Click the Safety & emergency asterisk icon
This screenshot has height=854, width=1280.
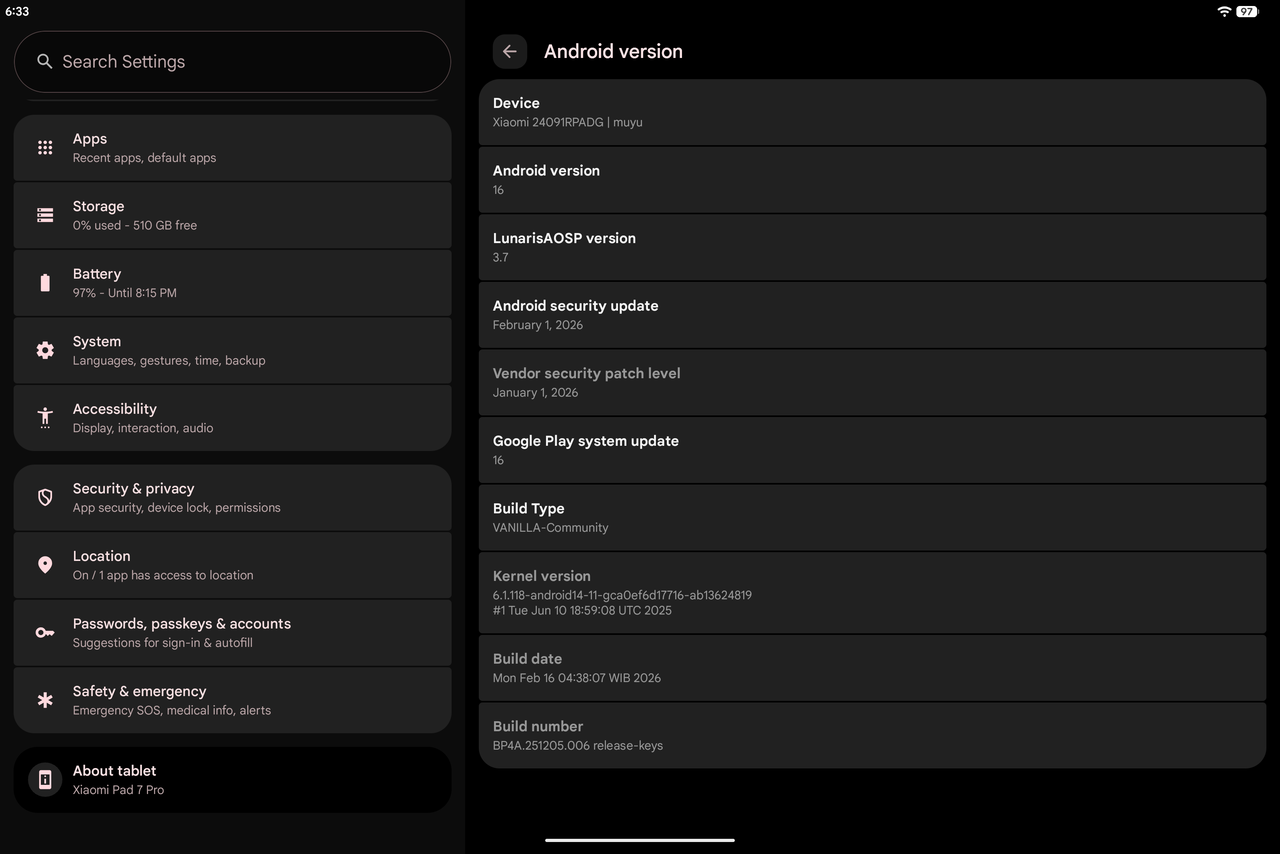45,700
